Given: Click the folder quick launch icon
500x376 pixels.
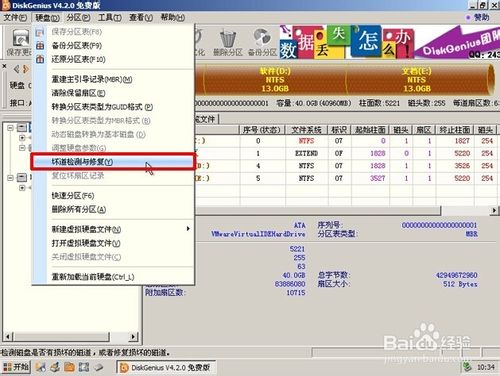Looking at the screenshot, I should (69, 367).
